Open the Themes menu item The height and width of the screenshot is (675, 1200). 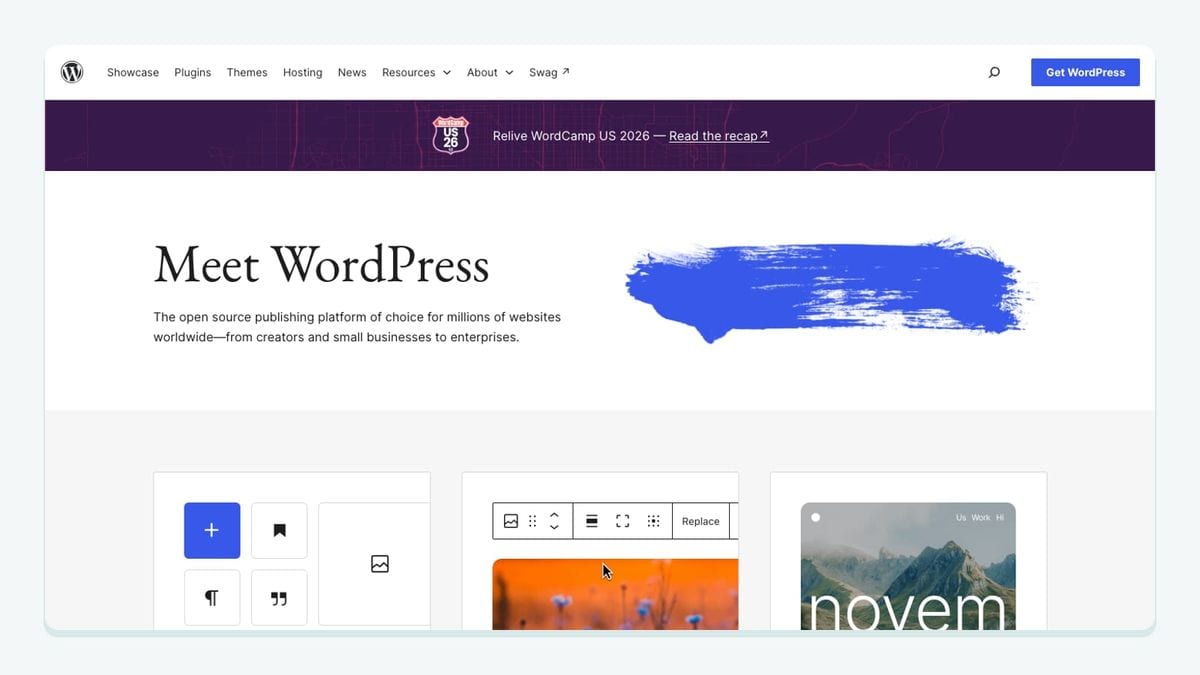(247, 72)
